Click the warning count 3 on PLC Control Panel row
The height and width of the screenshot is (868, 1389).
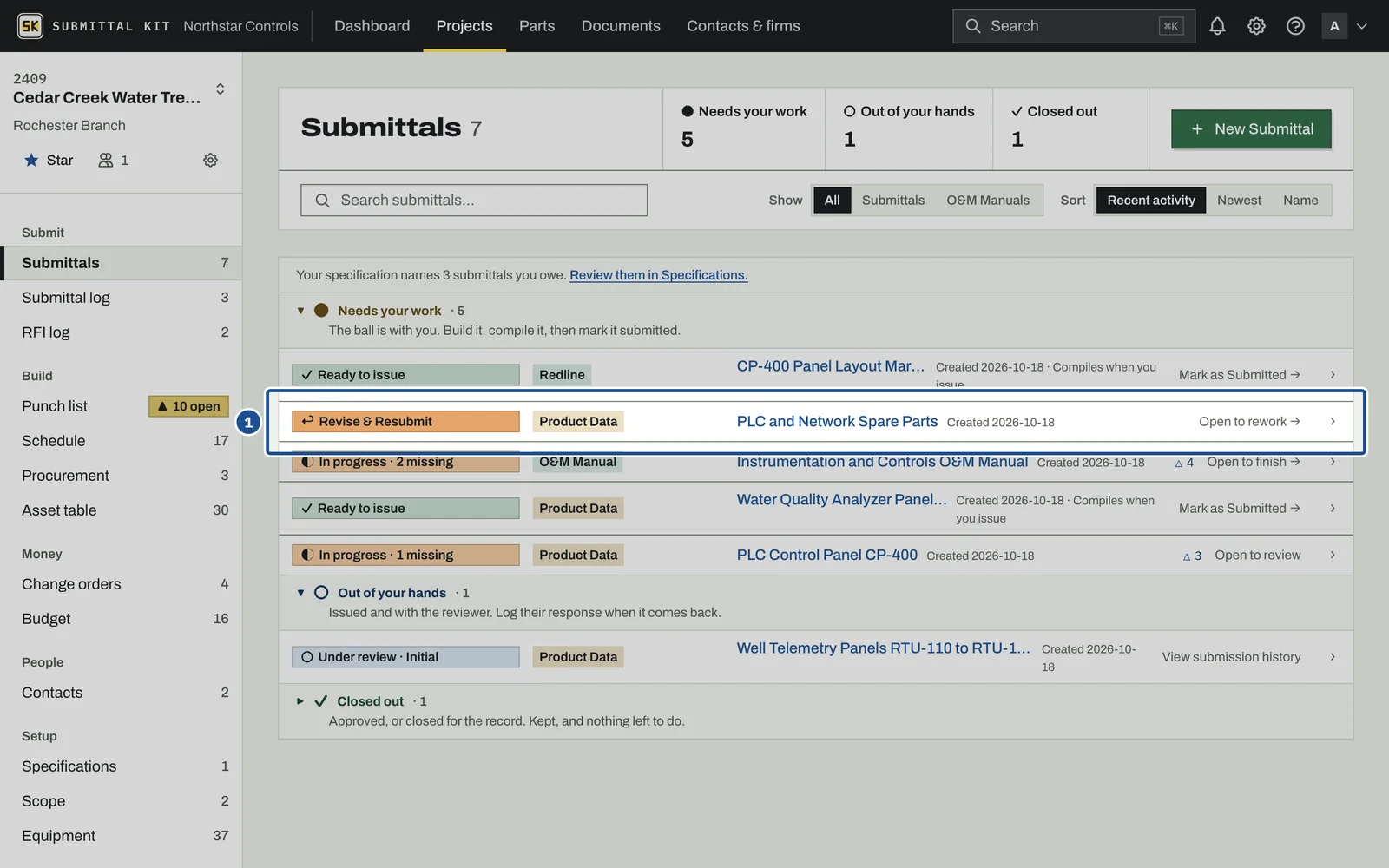[1193, 556]
